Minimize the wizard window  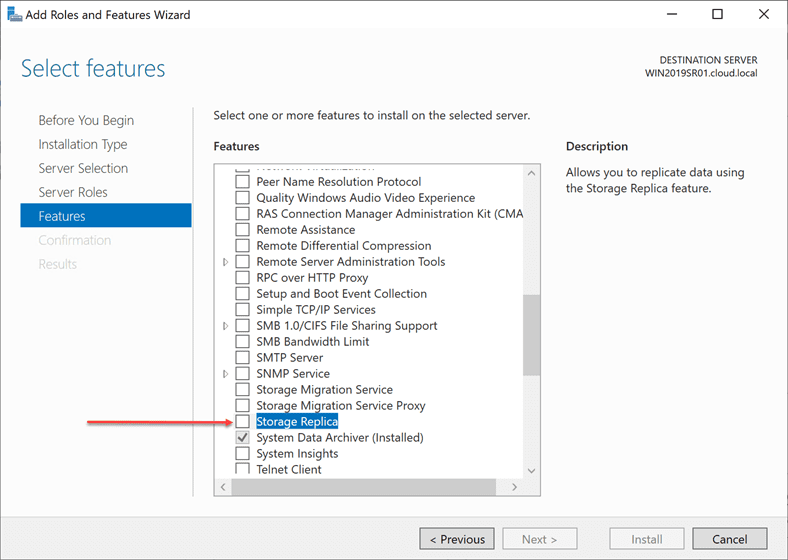[671, 15]
